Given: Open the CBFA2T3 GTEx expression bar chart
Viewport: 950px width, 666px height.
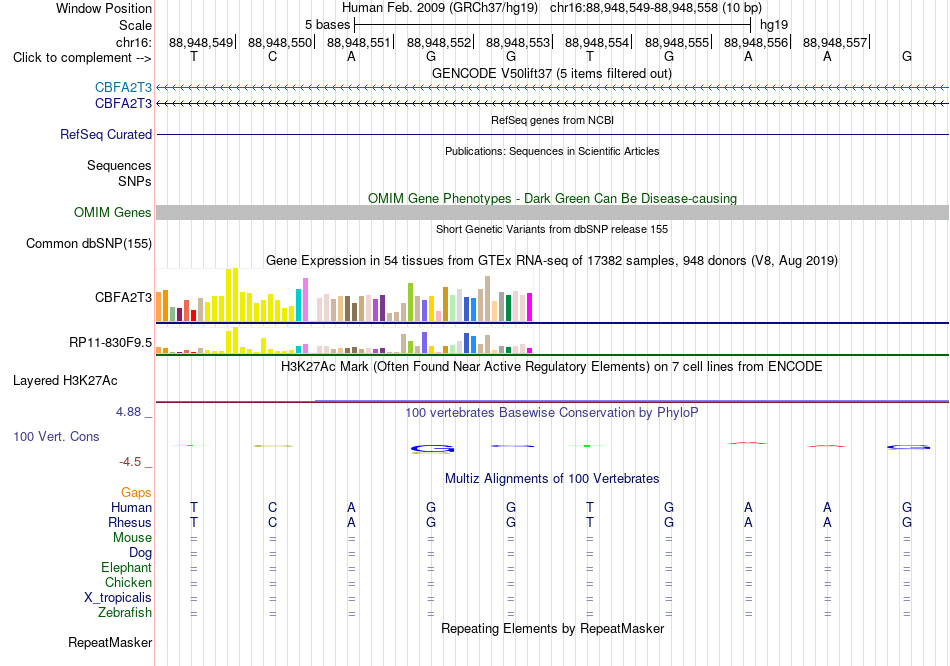Looking at the screenshot, I should pyautogui.click(x=344, y=295).
